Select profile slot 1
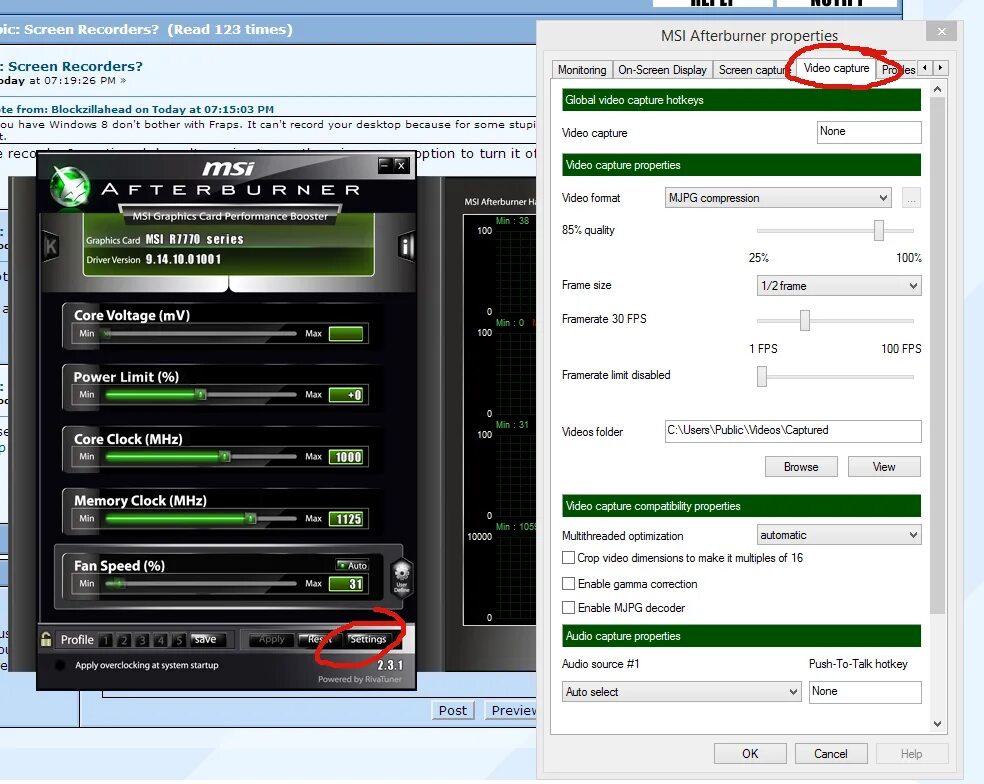 (106, 640)
